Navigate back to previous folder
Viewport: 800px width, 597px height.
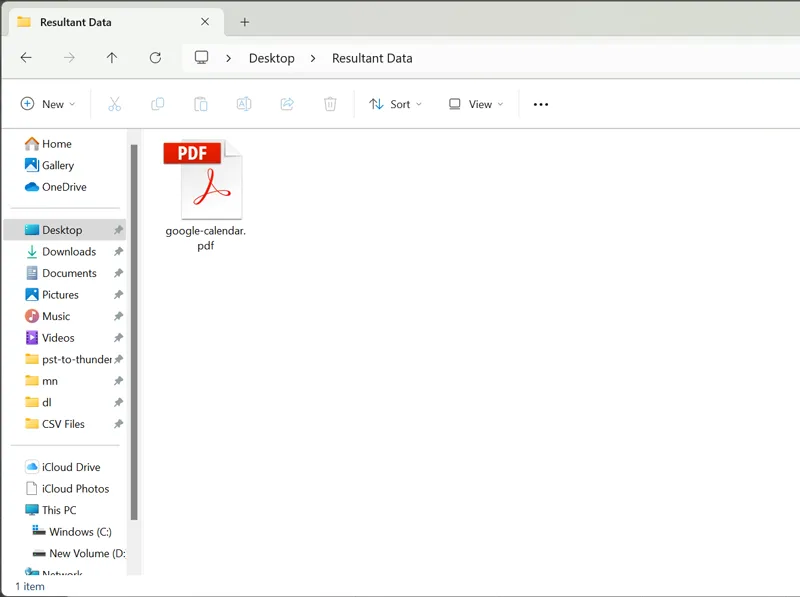click(26, 58)
